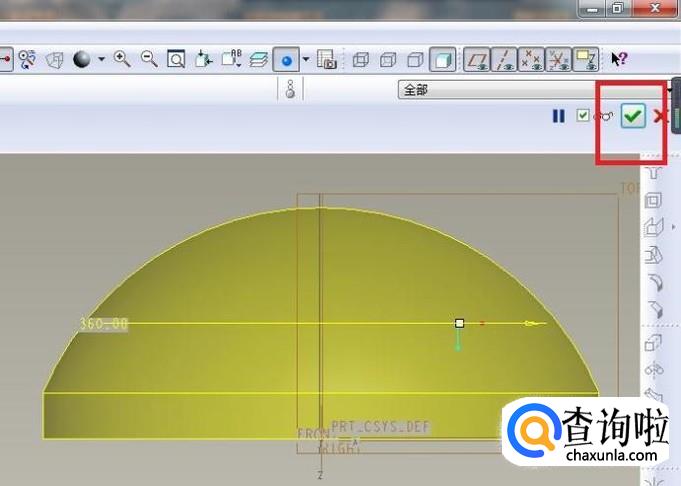Click the Zoom In magnifier icon
Image resolution: width=681 pixels, height=486 pixels.
coord(122,59)
